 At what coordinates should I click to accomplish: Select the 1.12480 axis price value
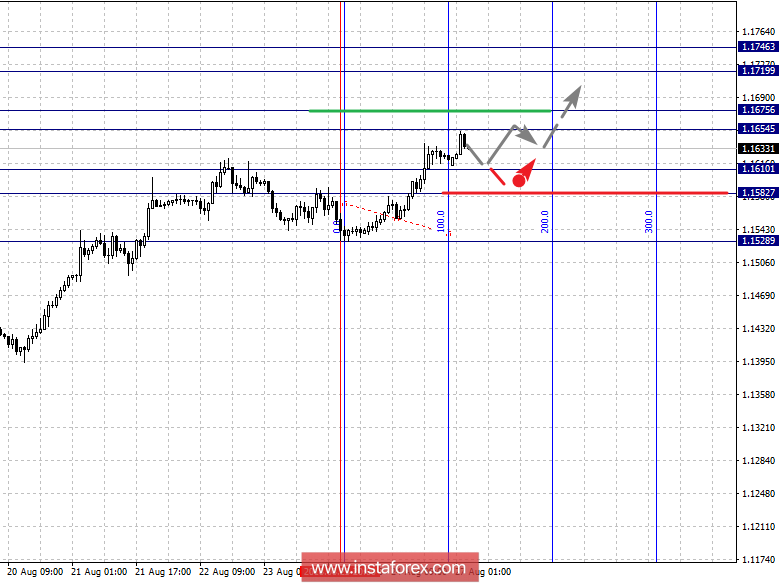758,494
